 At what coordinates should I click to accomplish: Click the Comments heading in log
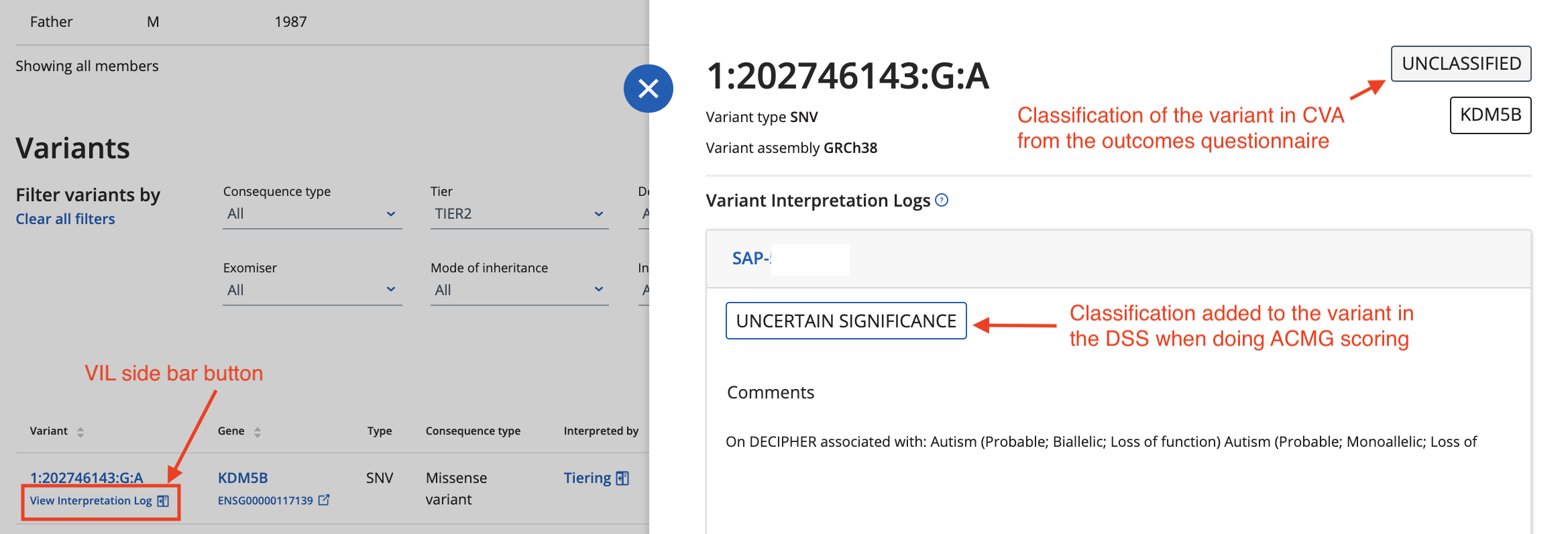pos(771,392)
